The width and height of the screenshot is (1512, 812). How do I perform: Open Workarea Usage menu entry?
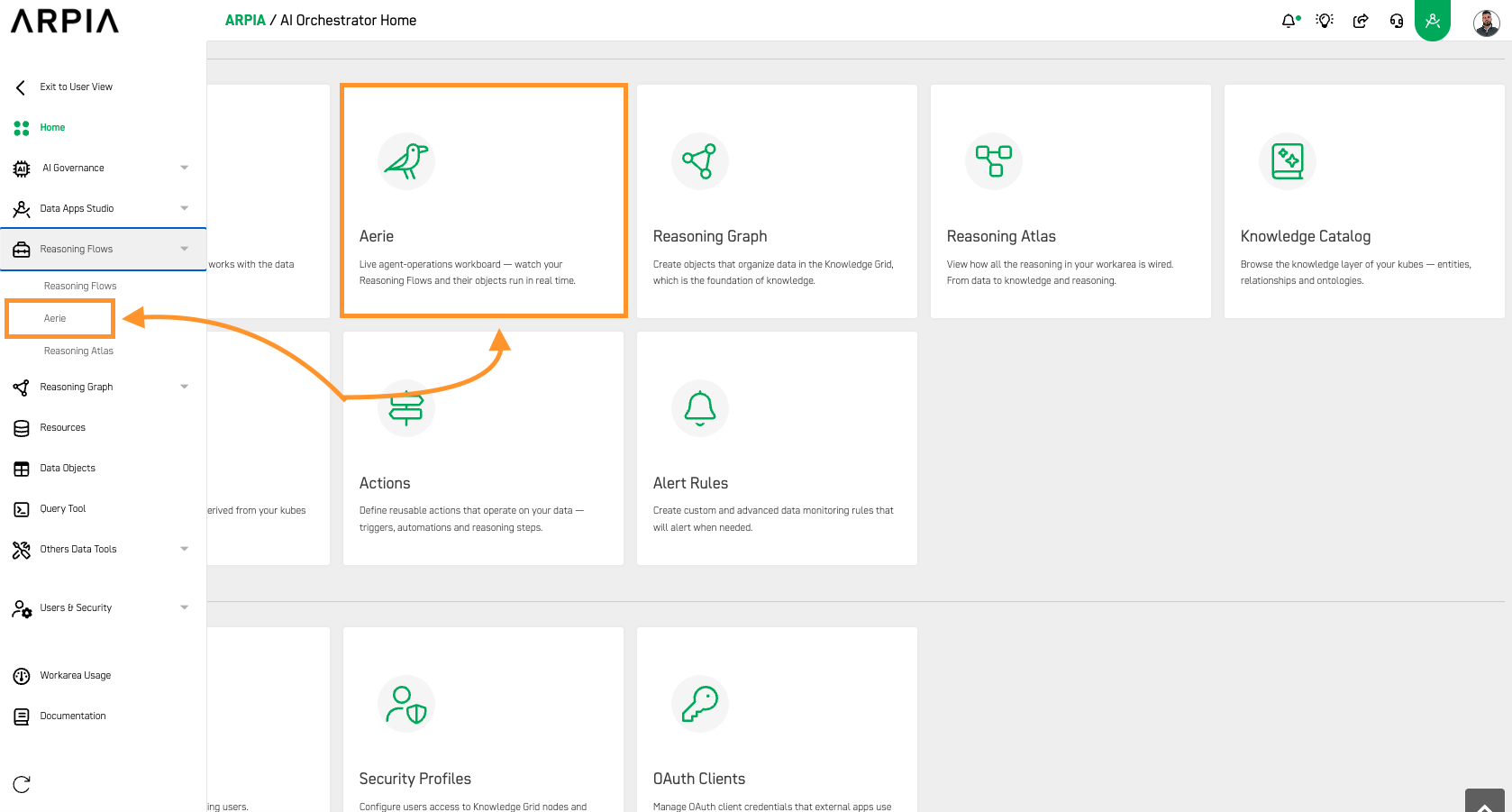[76, 675]
